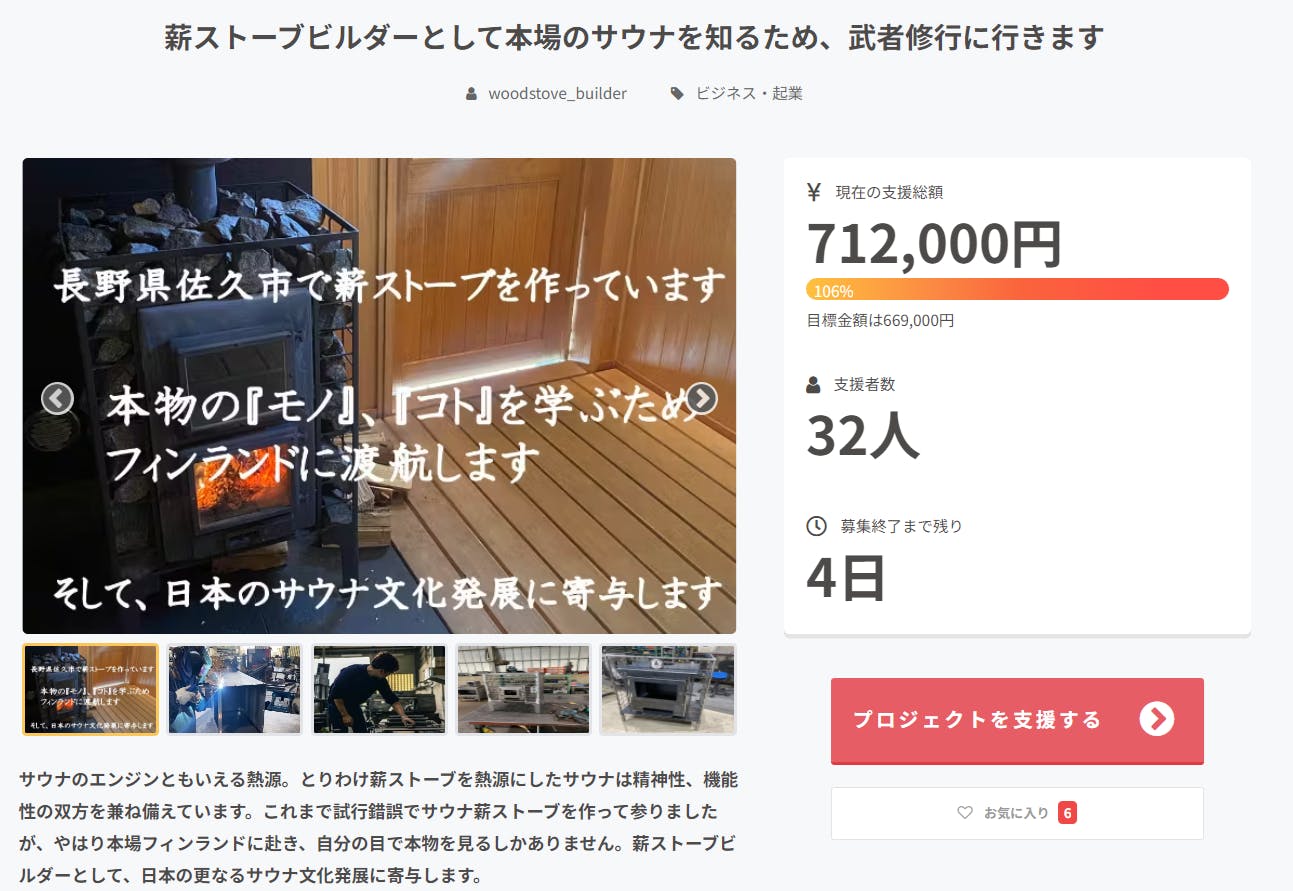Select the thumbnail of man at workbench
This screenshot has height=891, width=1293.
[x=379, y=689]
